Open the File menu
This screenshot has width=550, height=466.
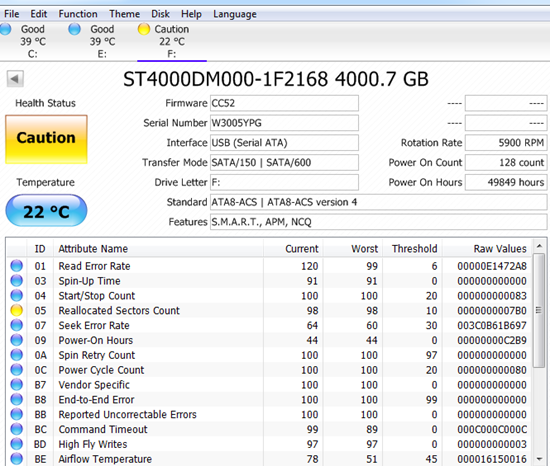pos(12,14)
